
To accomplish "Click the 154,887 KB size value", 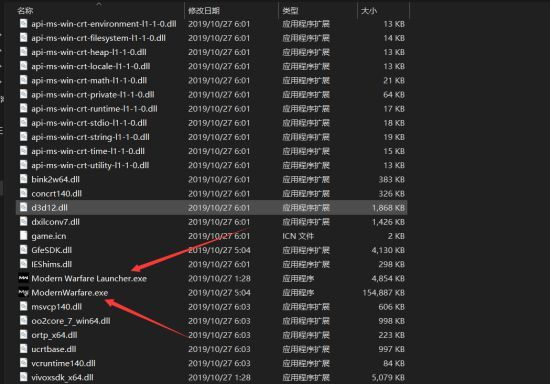I will pos(384,292).
